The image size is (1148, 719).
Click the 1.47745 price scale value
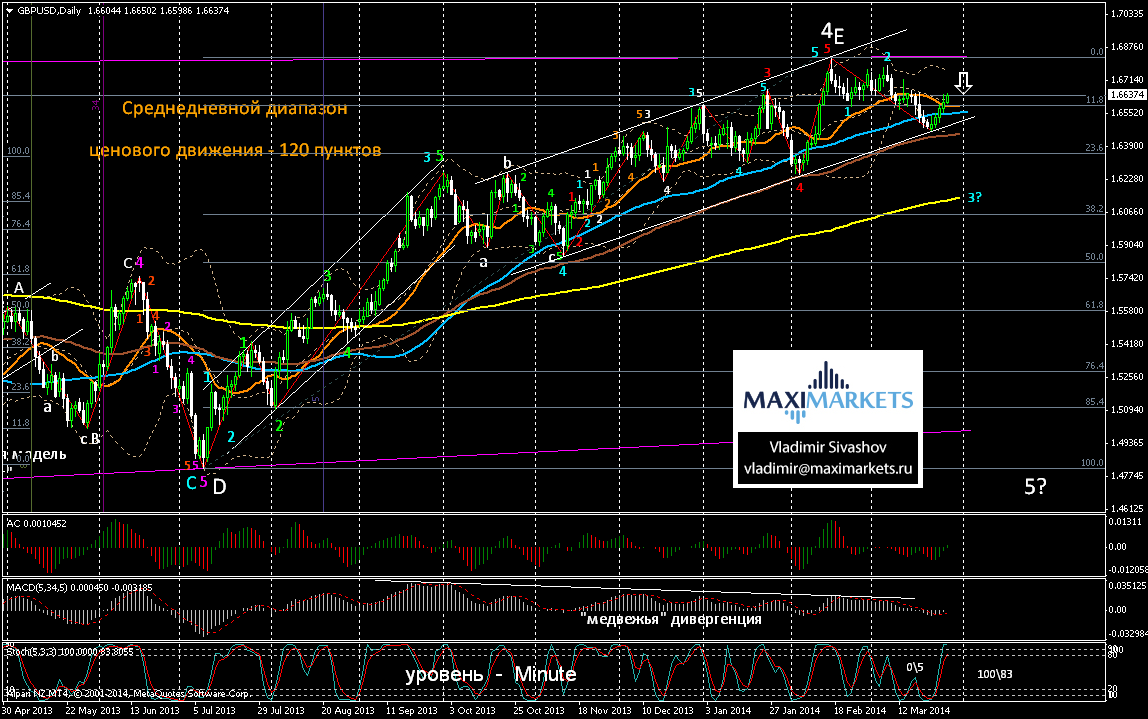coord(1128,475)
